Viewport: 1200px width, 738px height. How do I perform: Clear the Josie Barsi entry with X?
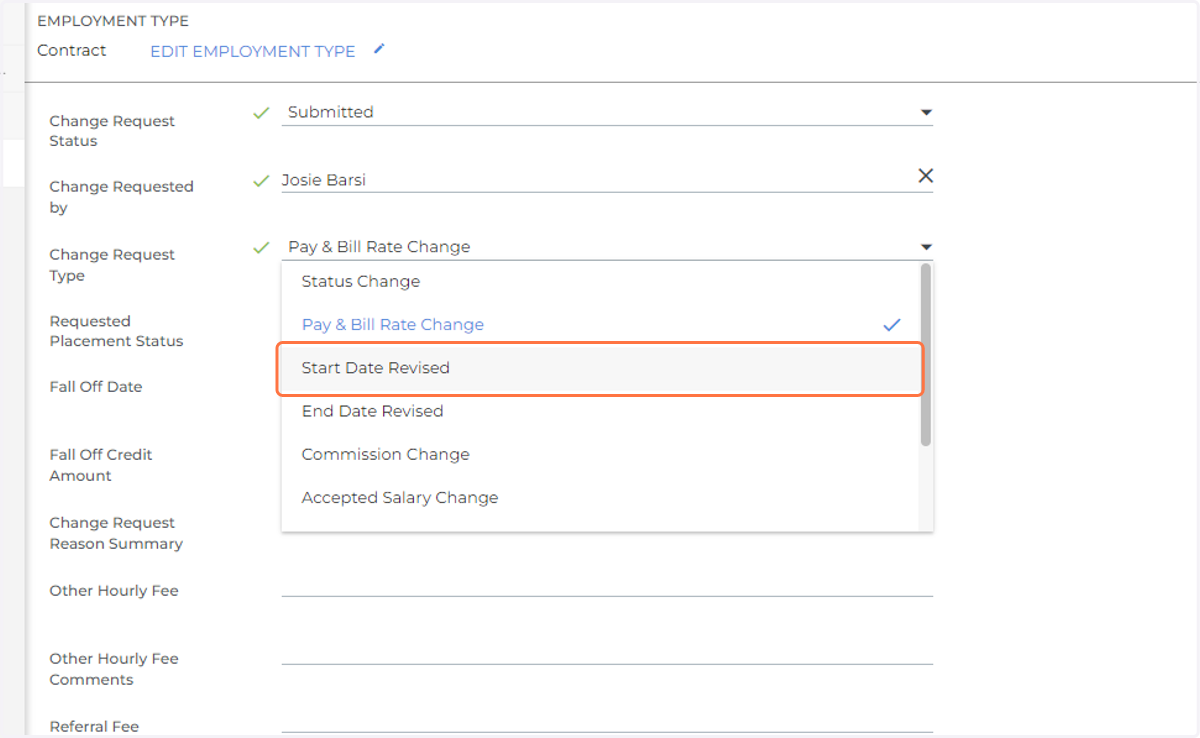[926, 176]
